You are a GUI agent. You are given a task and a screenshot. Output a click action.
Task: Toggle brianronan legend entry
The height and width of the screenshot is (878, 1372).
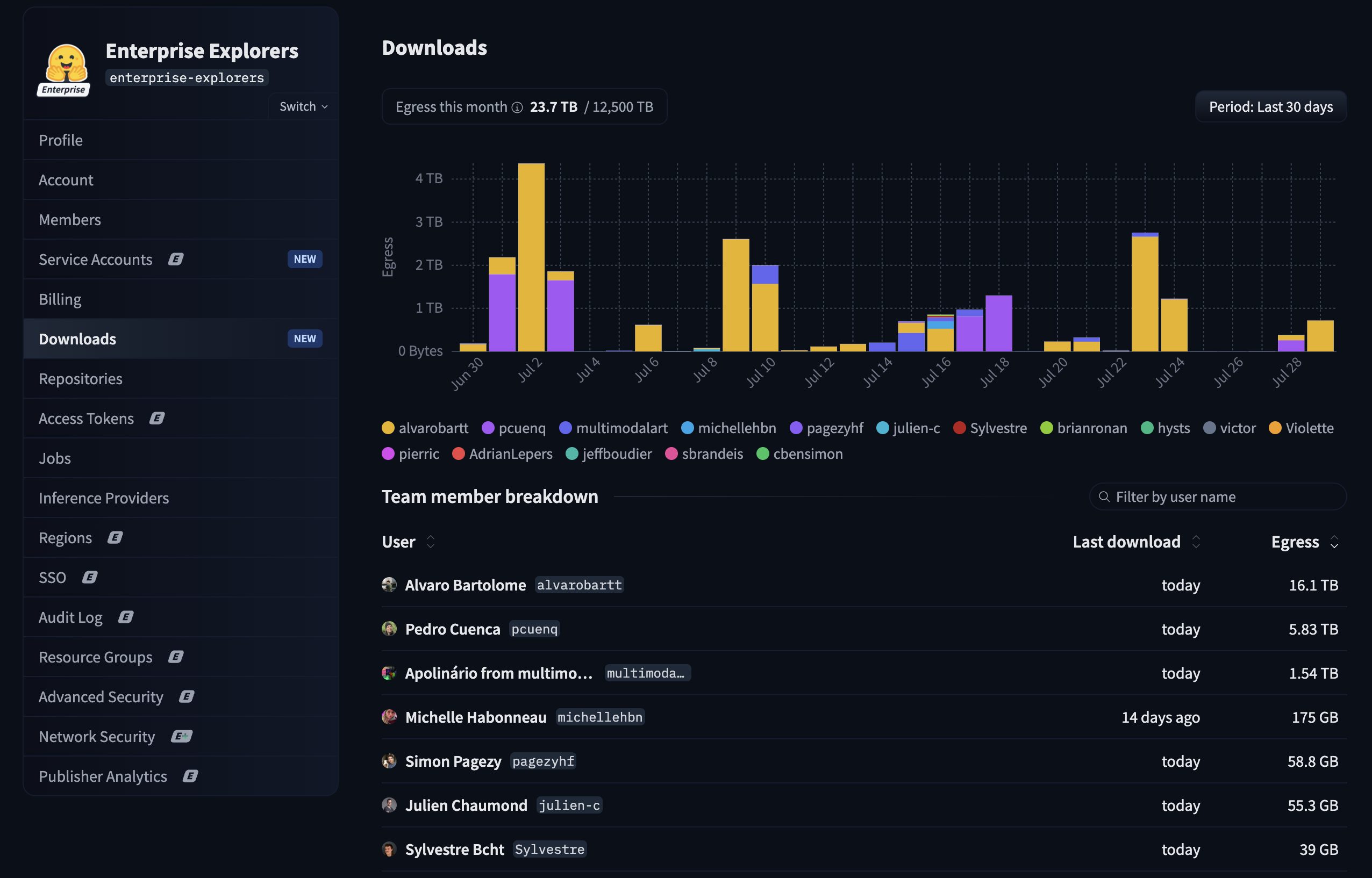tap(1084, 428)
